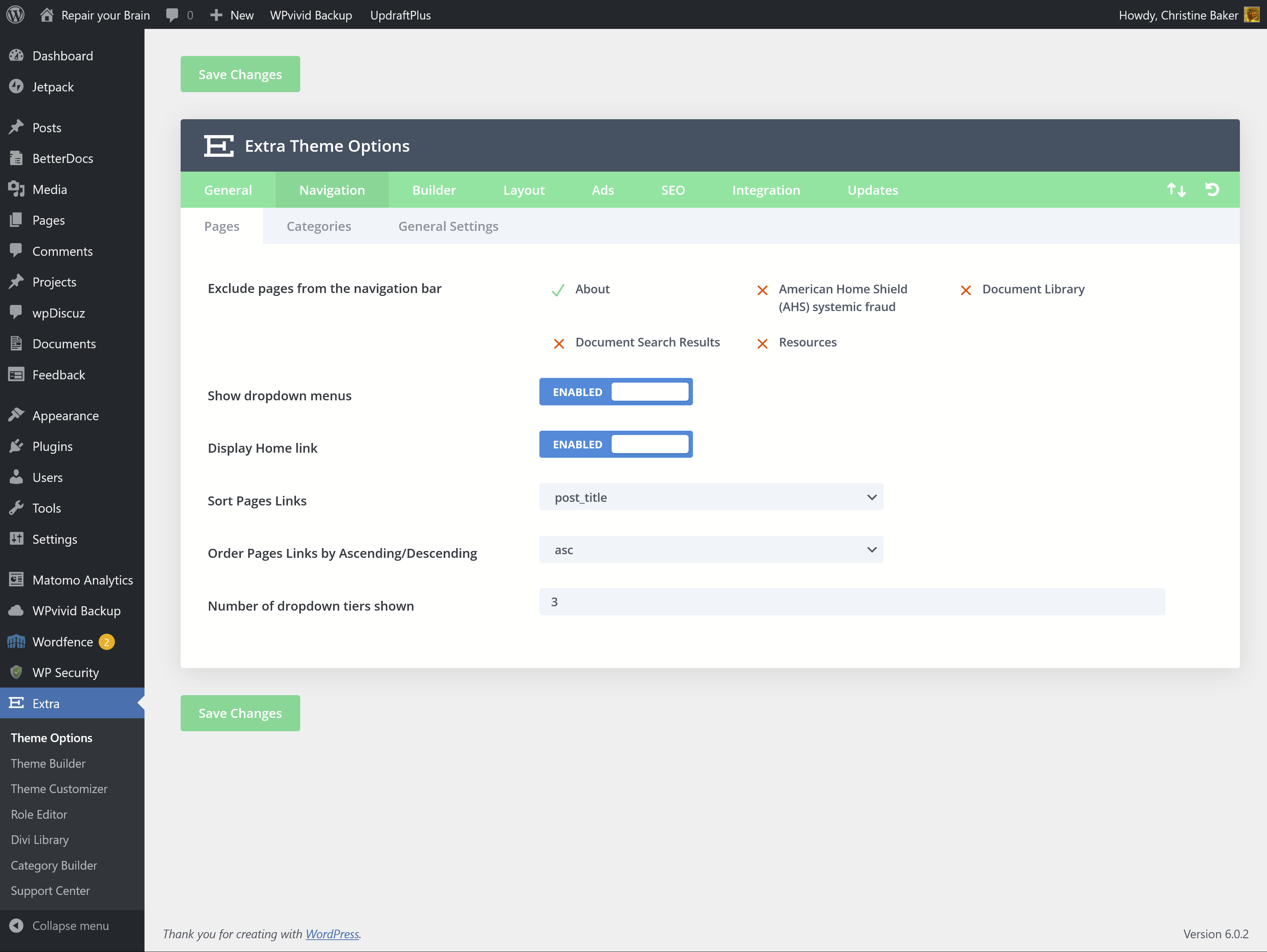
Task: Click the import/export arrows icon
Action: point(1176,190)
